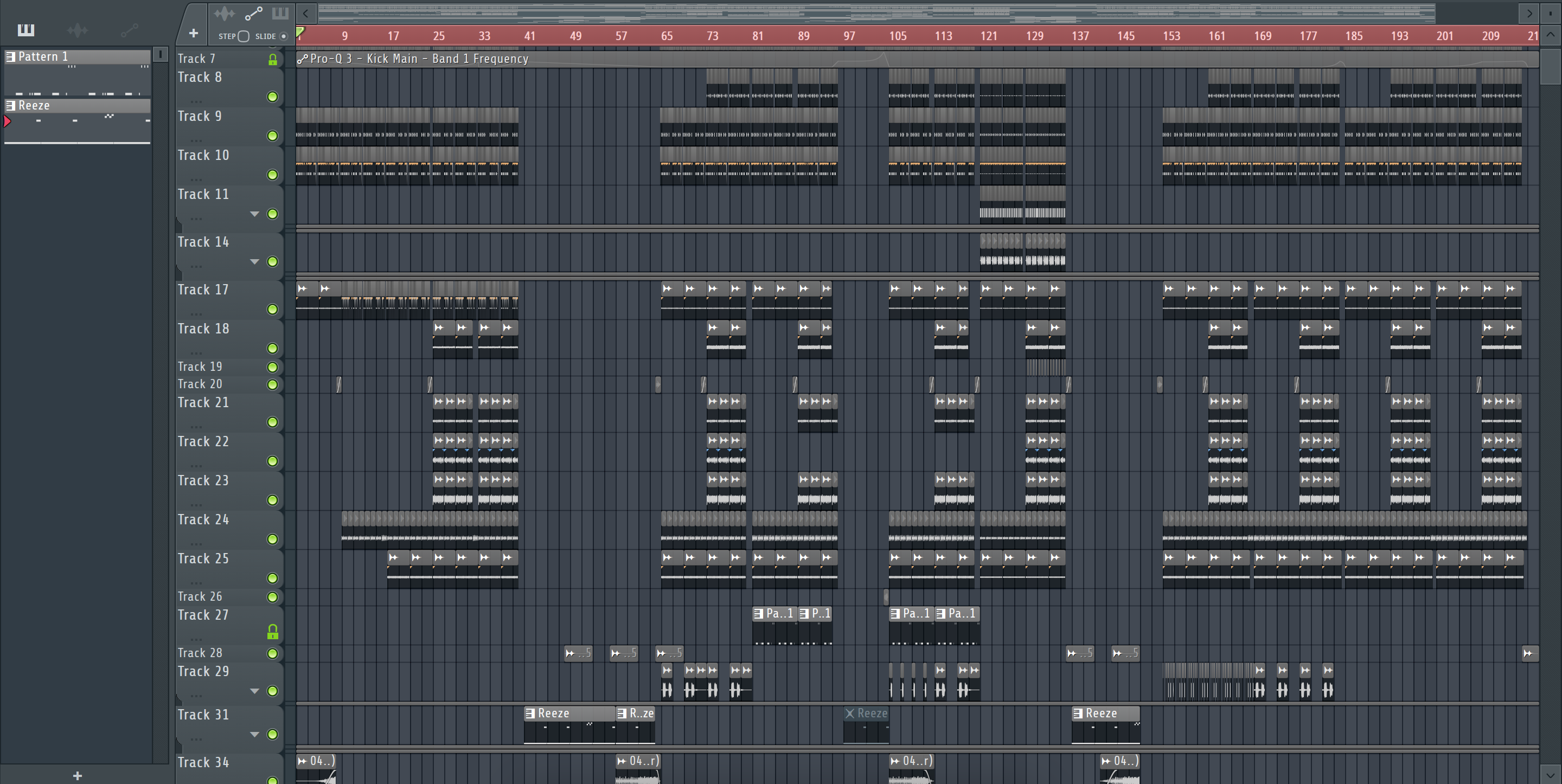Collapse the Track 29 group arrow

click(x=255, y=691)
